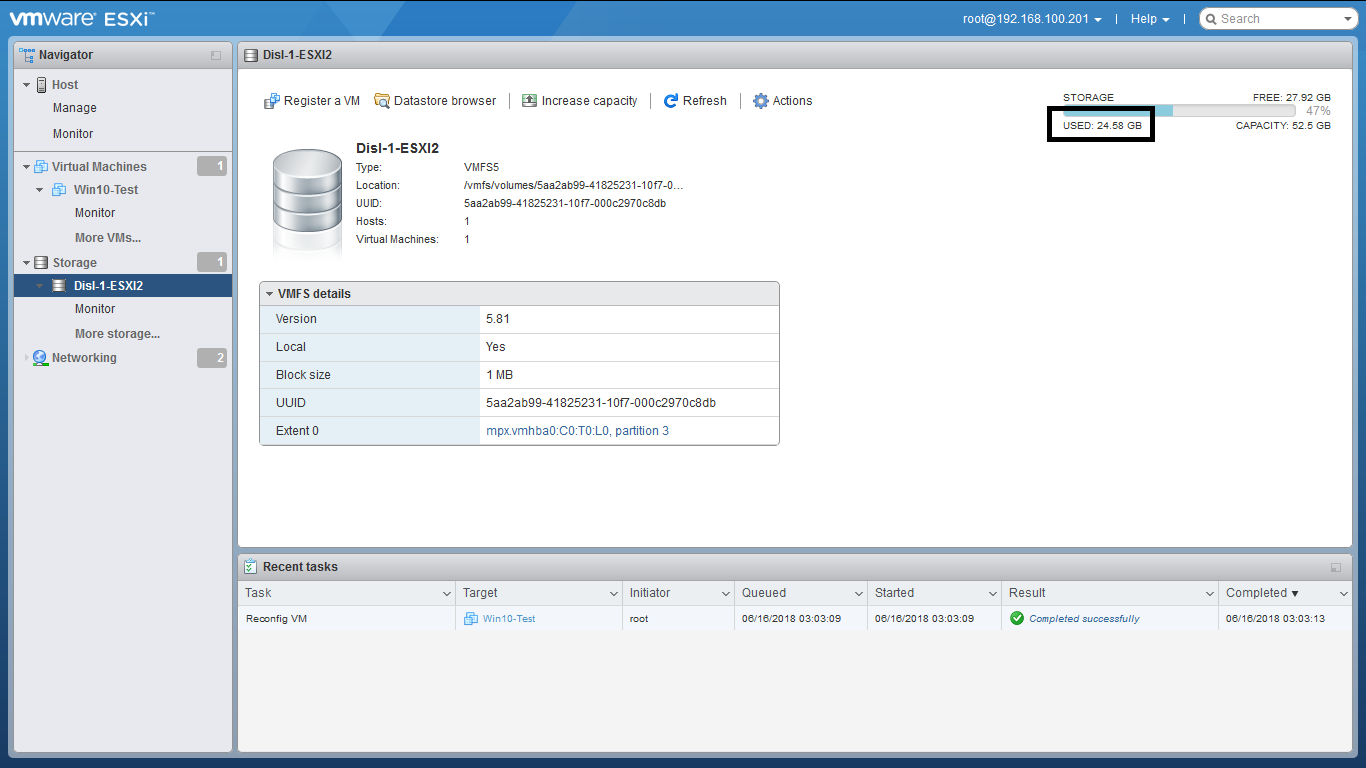Click the Version value 5.81
The height and width of the screenshot is (768, 1366).
coord(499,319)
